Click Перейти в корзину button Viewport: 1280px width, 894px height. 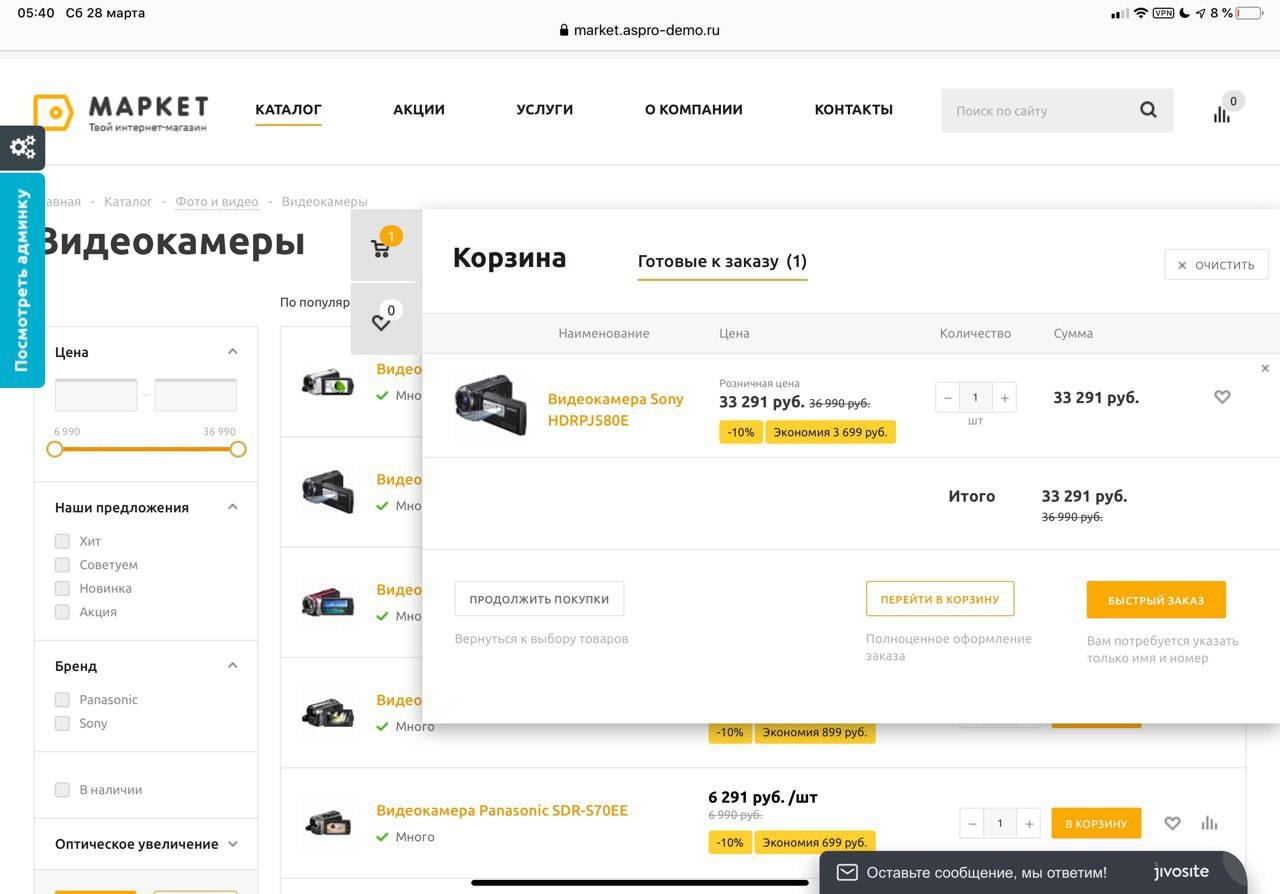940,599
